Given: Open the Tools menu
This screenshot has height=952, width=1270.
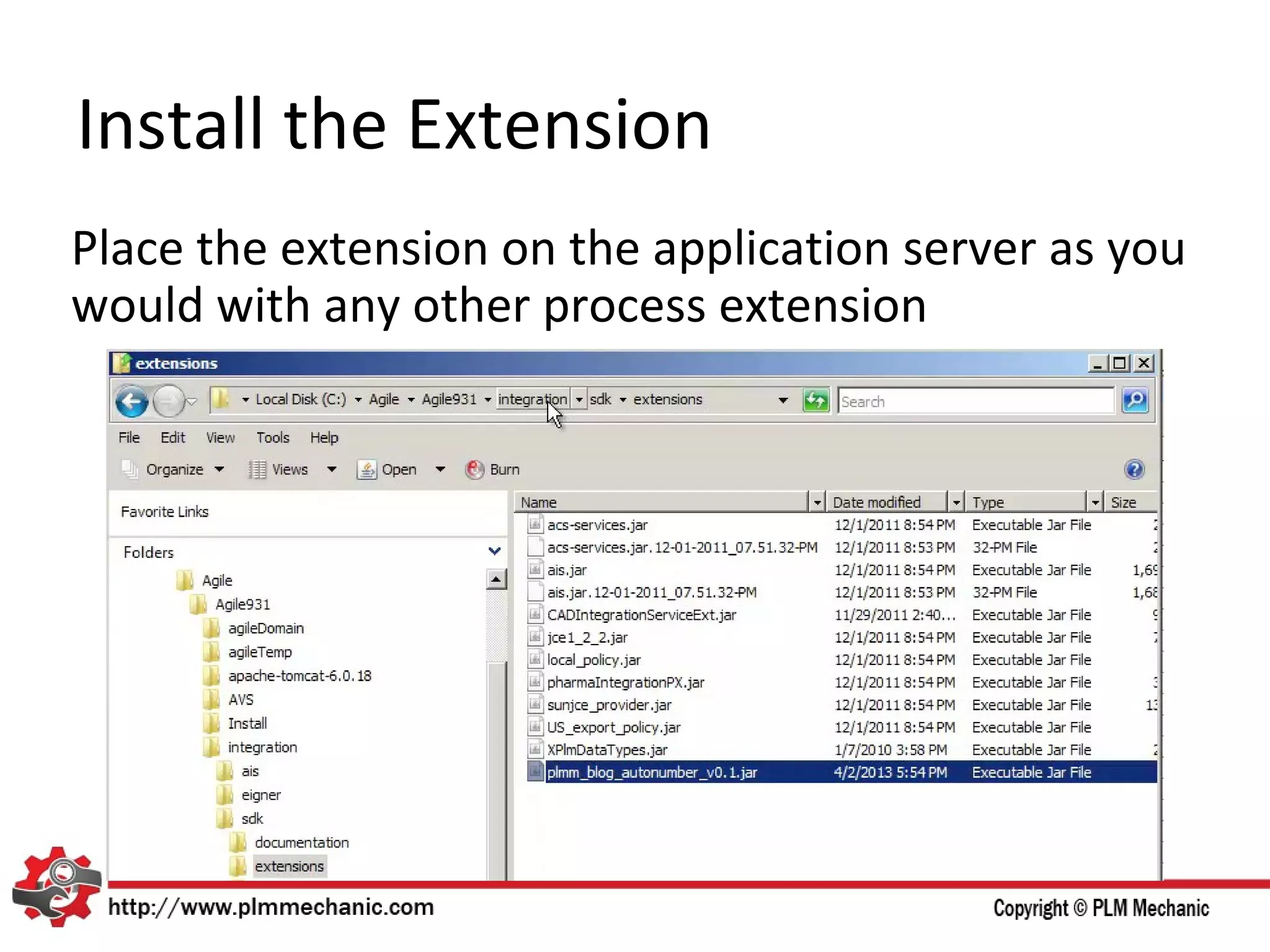Looking at the screenshot, I should click(x=273, y=438).
